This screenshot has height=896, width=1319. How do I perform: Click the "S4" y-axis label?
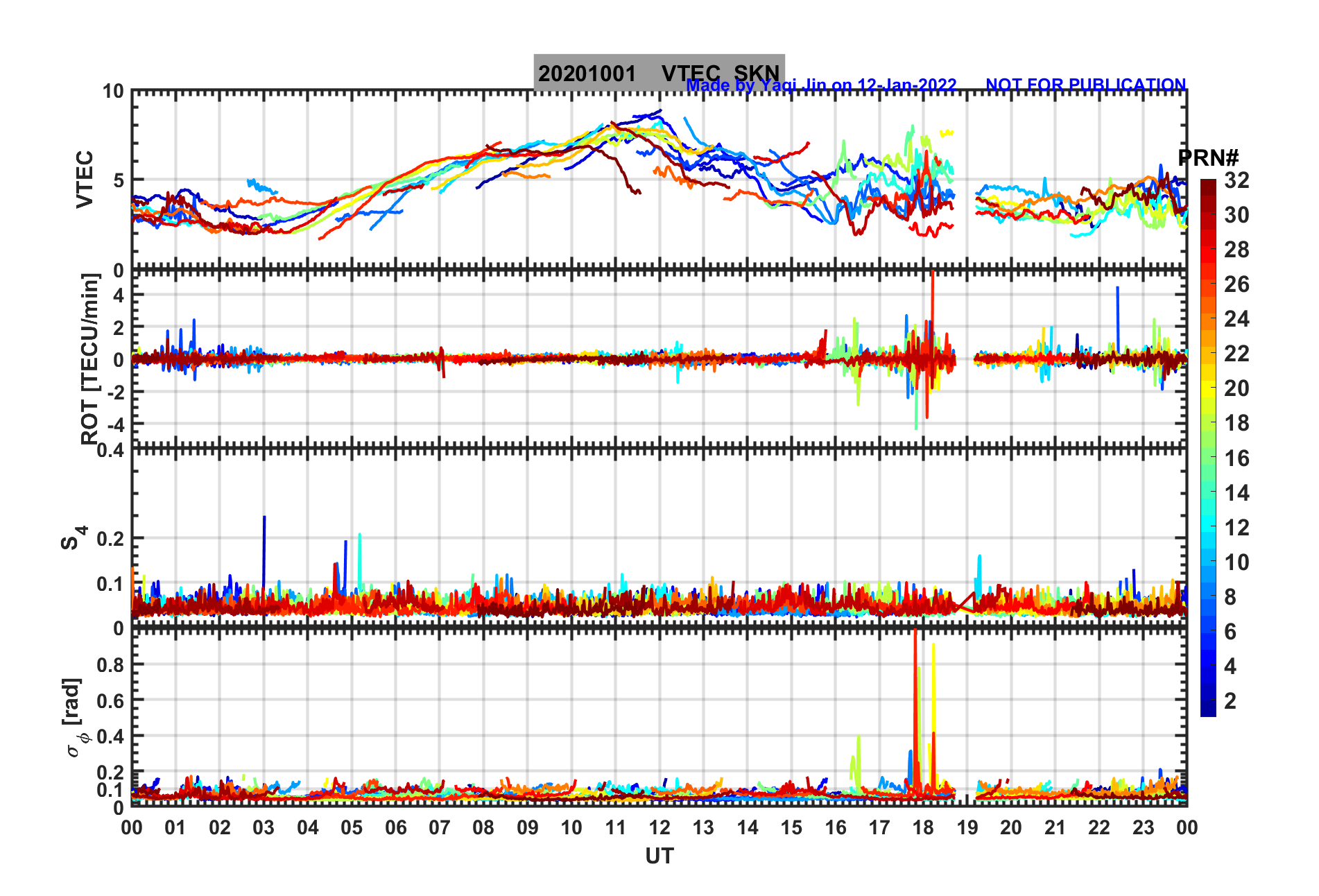(75, 537)
